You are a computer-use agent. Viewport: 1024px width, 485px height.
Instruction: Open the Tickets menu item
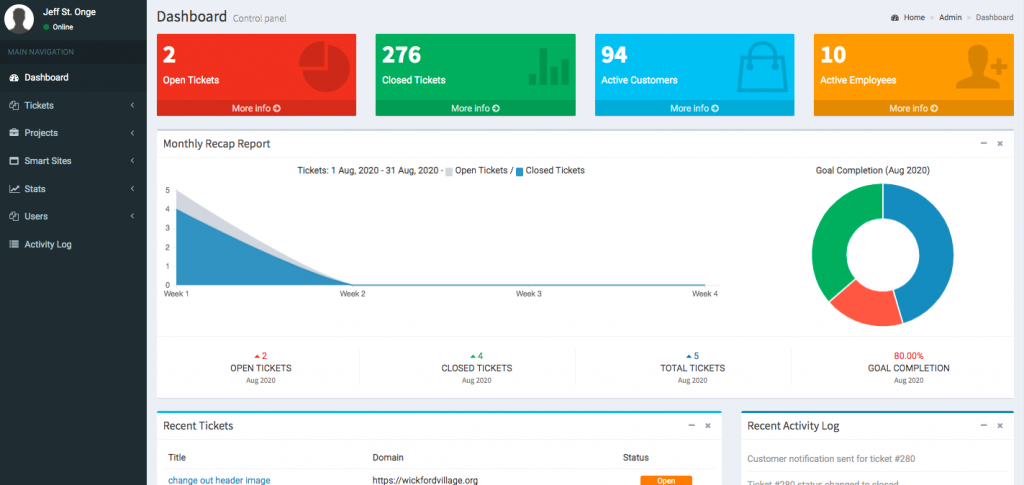[73, 105]
